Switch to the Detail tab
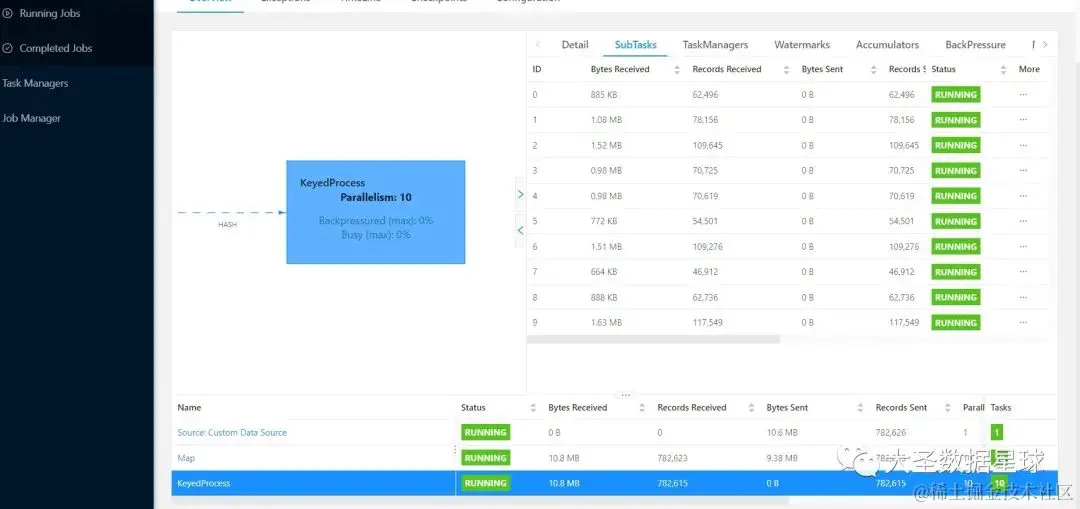Screen dimensions: 1080x509 coord(574,45)
